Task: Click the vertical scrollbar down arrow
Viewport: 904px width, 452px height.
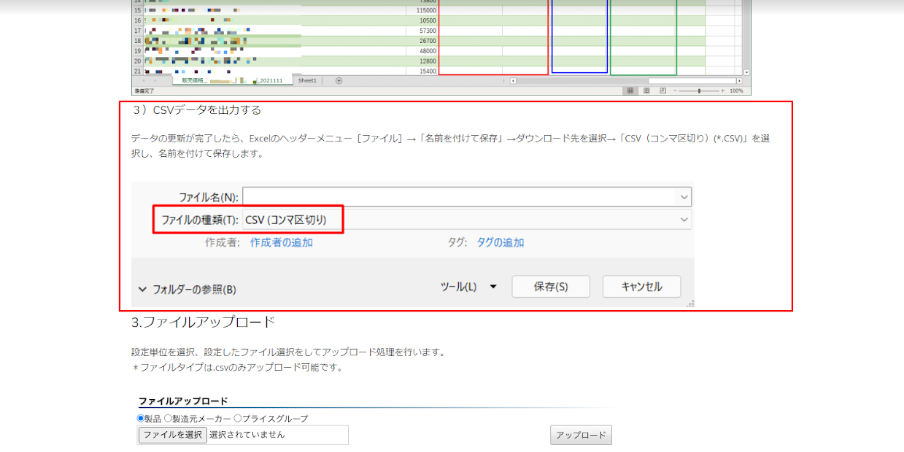Action: 746,73
